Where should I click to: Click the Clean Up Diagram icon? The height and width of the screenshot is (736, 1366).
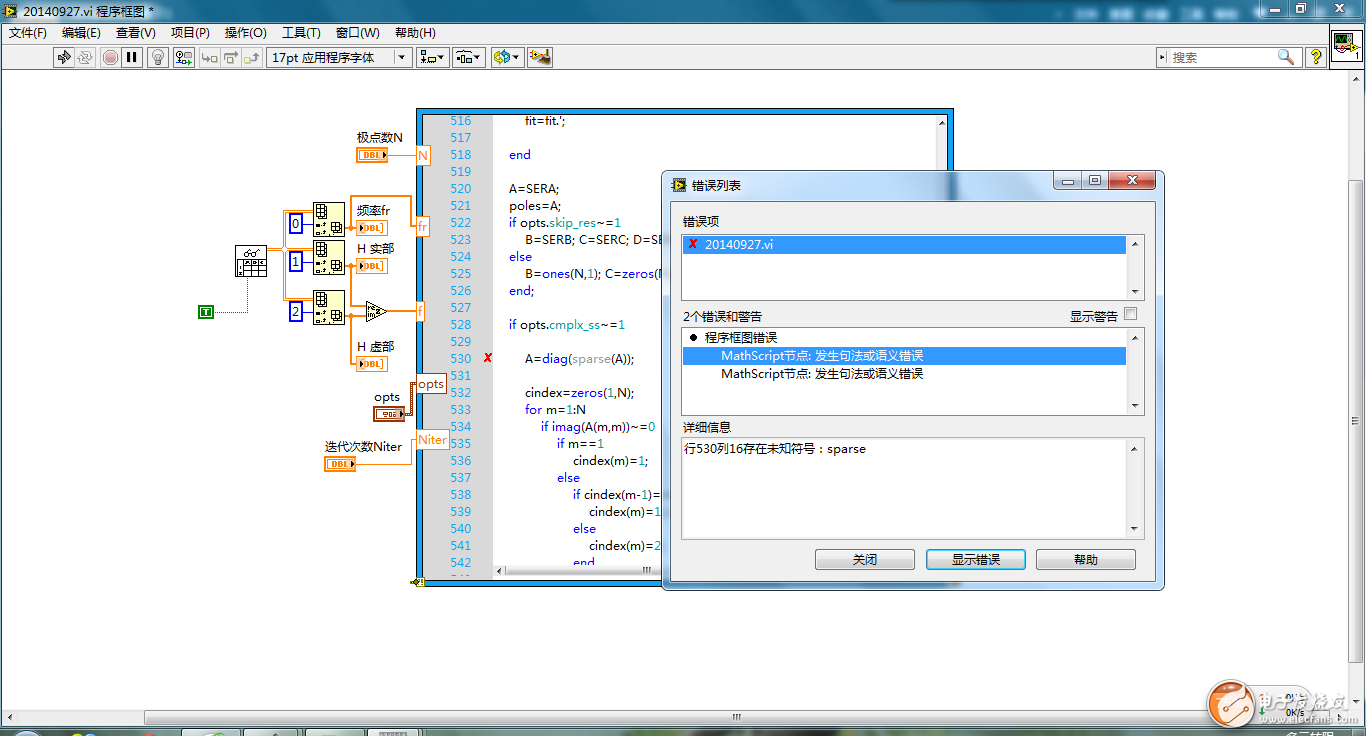(540, 58)
